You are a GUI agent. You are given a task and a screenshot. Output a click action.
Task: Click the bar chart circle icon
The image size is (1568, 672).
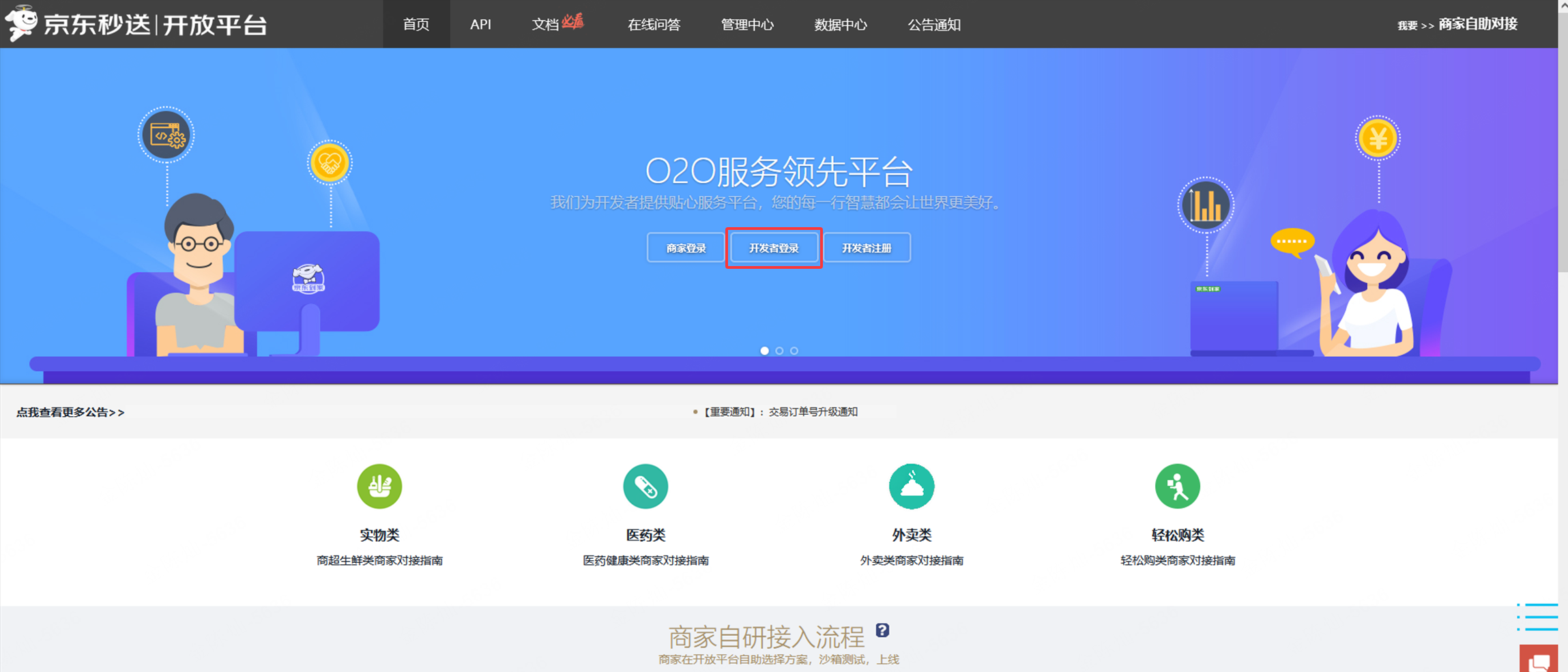[1206, 205]
